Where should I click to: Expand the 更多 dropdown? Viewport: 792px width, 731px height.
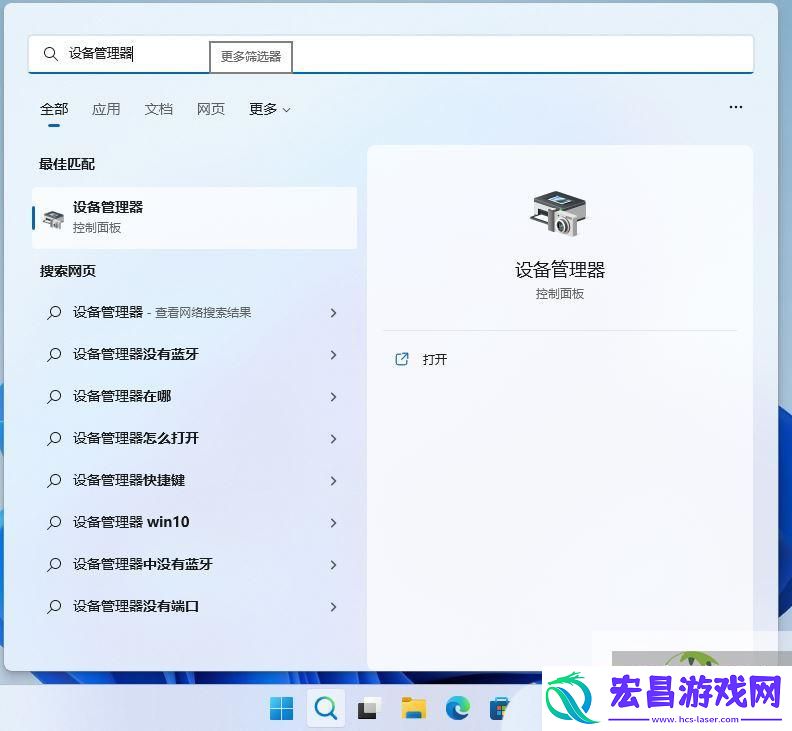coord(270,109)
